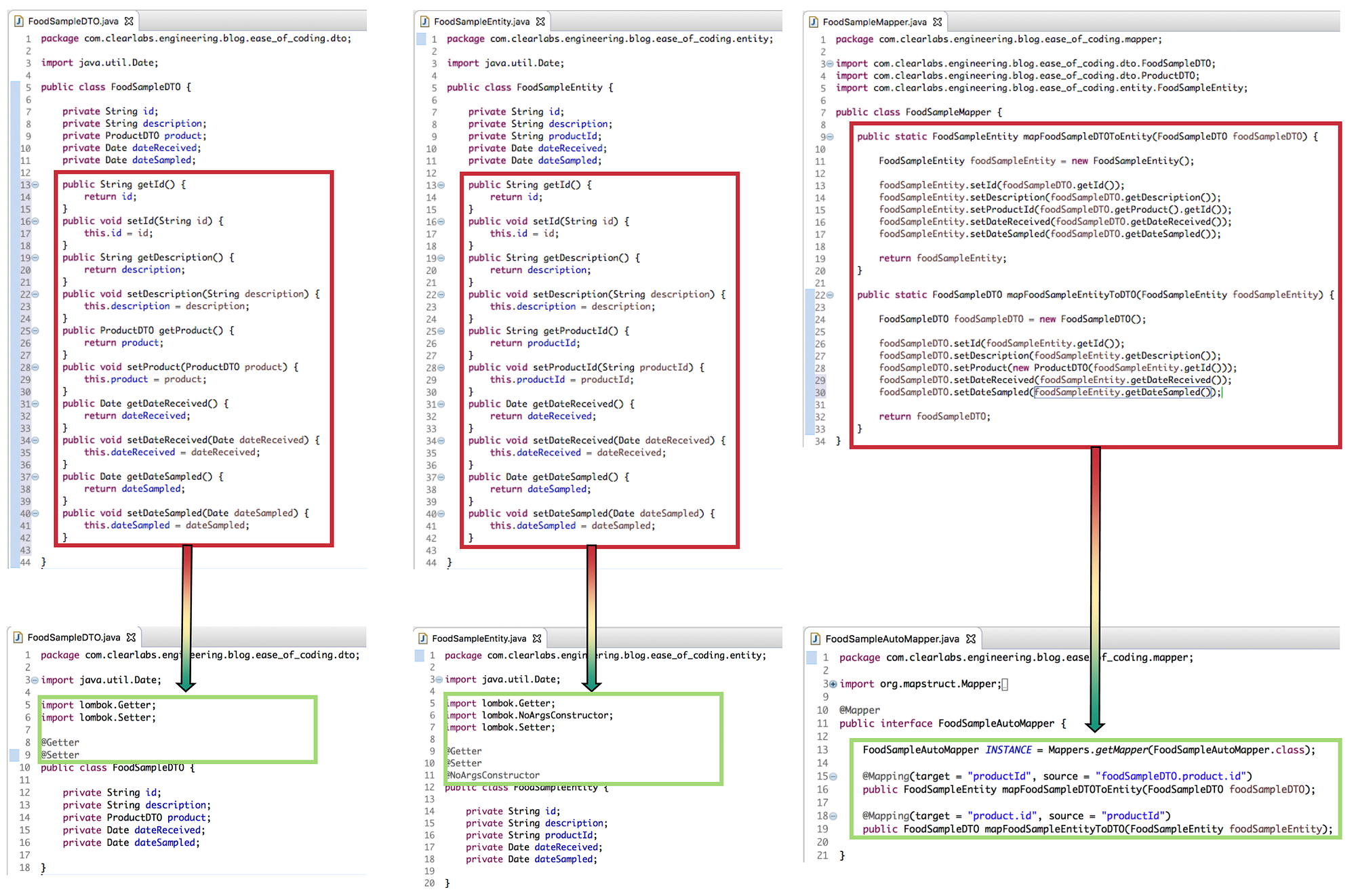Viewport: 1356px width, 896px height.
Task: Collapse the static mapFoodSampleEntityToDTO method fold marker
Action: point(830,295)
